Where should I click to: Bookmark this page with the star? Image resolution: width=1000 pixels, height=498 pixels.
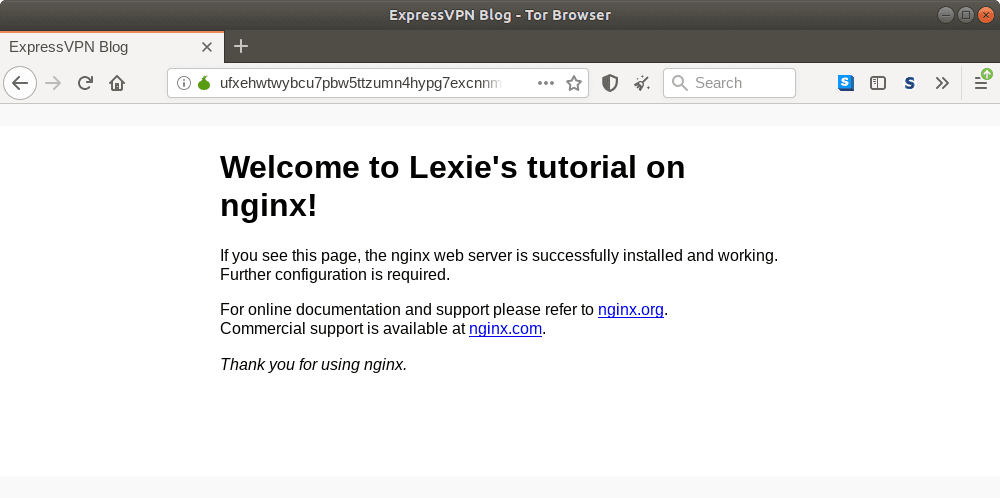[x=574, y=83]
